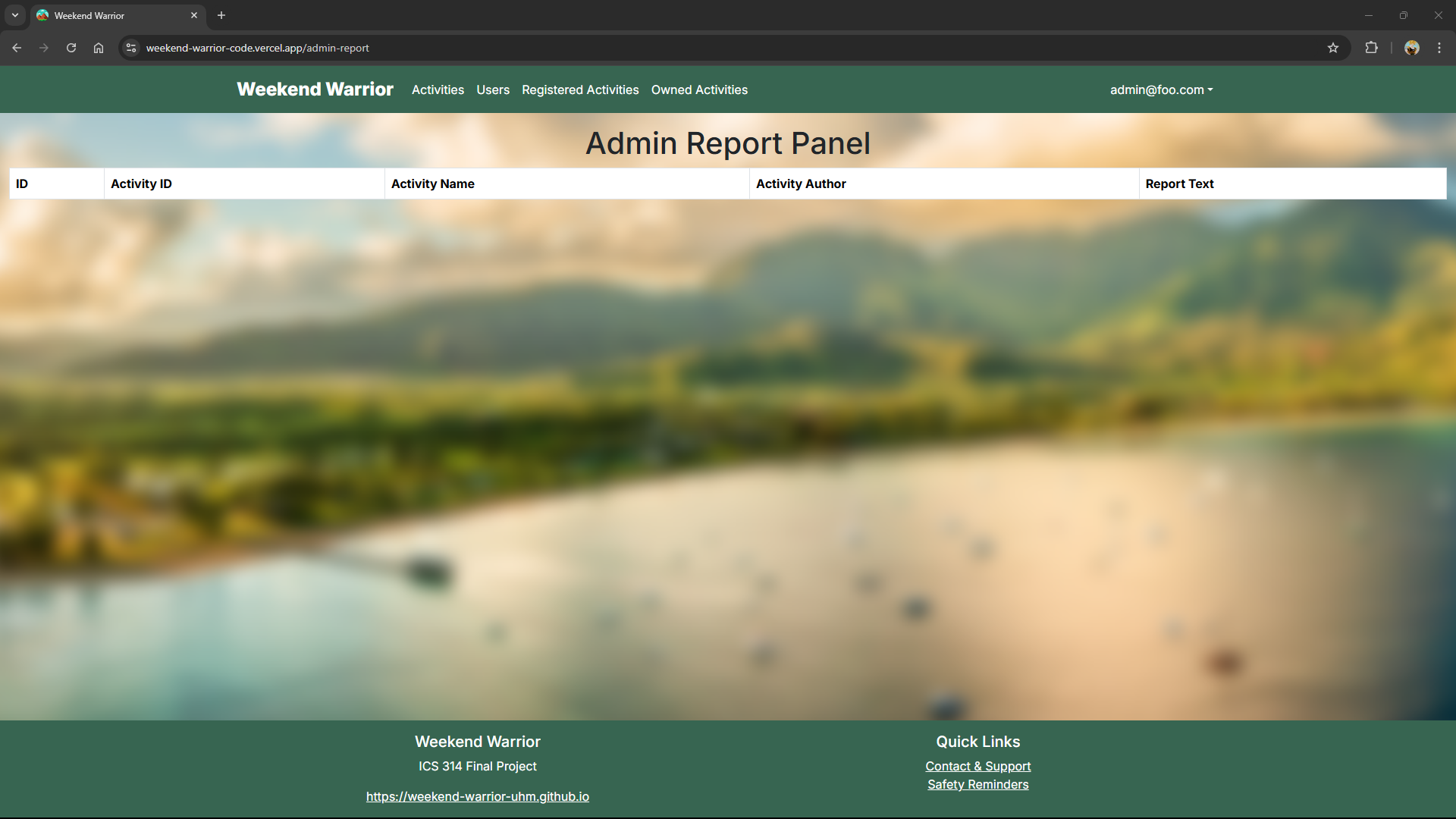This screenshot has height=819, width=1456.
Task: Click the home button in browser toolbar
Action: 98,47
